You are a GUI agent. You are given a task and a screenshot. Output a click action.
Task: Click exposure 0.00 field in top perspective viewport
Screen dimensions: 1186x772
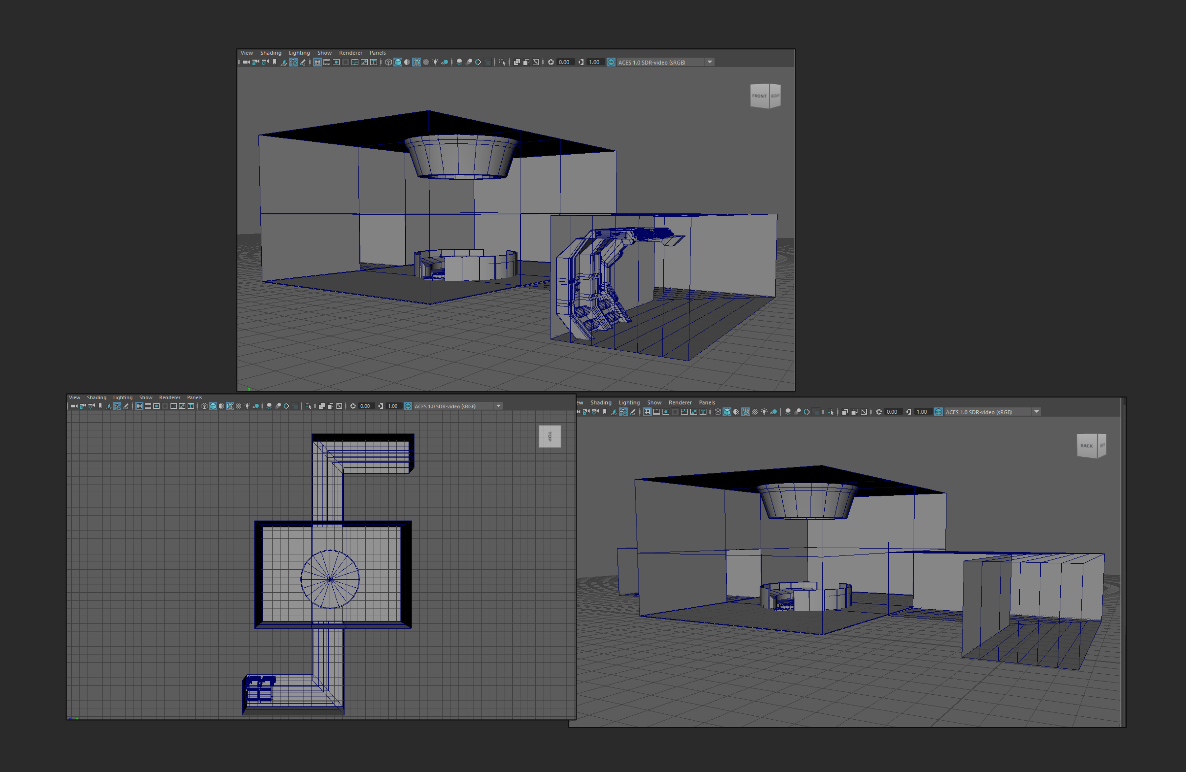pyautogui.click(x=565, y=62)
